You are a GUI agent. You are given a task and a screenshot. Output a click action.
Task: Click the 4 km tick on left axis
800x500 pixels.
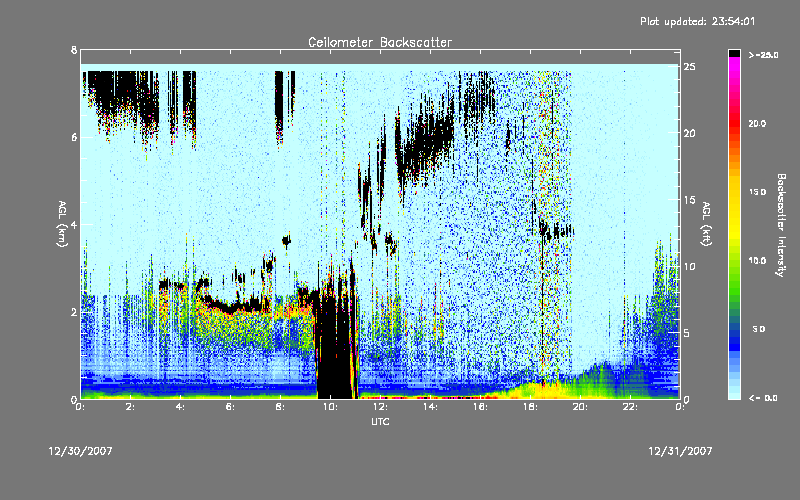(x=74, y=224)
